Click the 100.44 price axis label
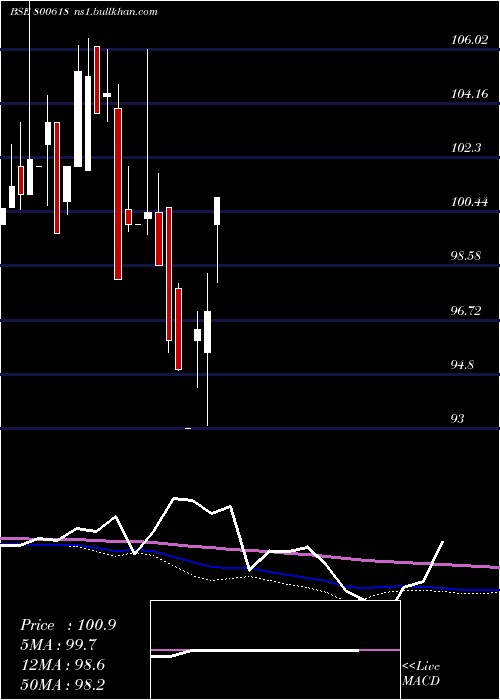 tap(469, 202)
